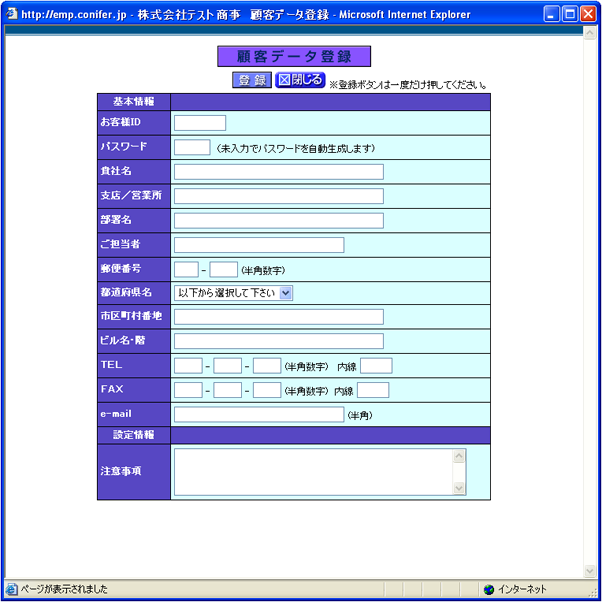602x602 pixels.
Task: Click the FAX 内線 extension field
Action: [x=373, y=390]
